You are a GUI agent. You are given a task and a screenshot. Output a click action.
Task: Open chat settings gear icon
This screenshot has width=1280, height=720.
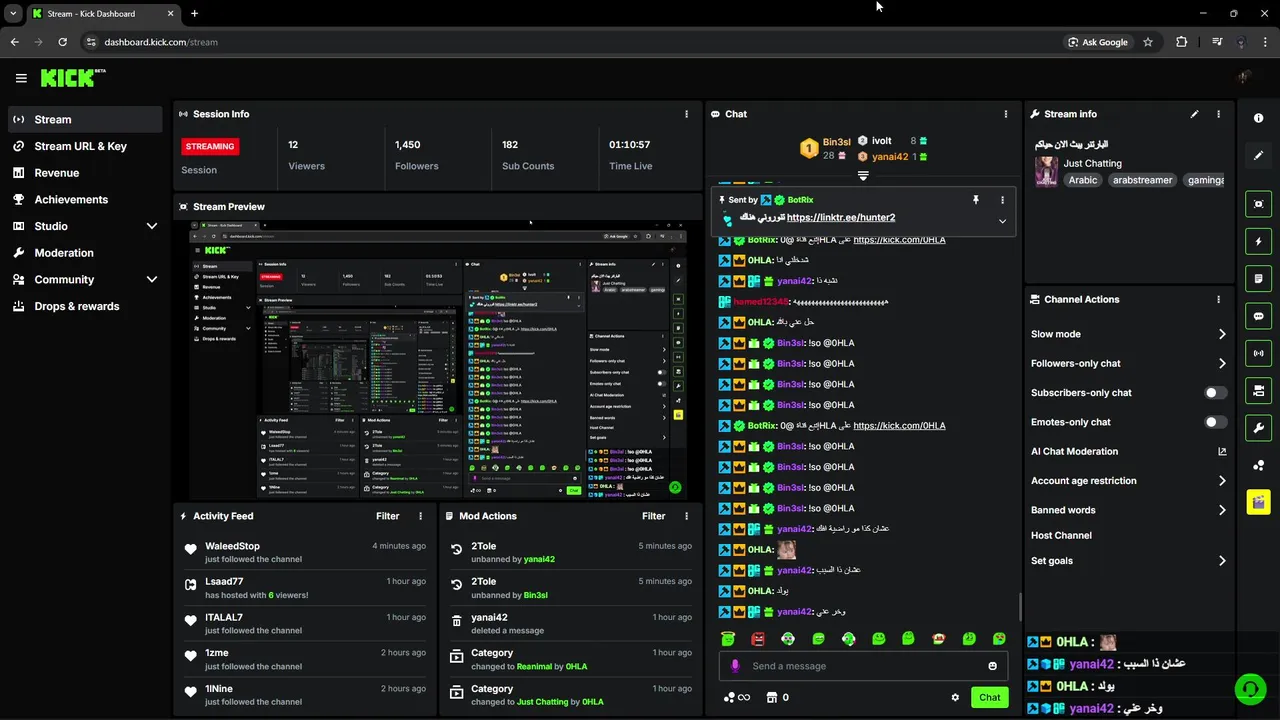click(x=955, y=698)
